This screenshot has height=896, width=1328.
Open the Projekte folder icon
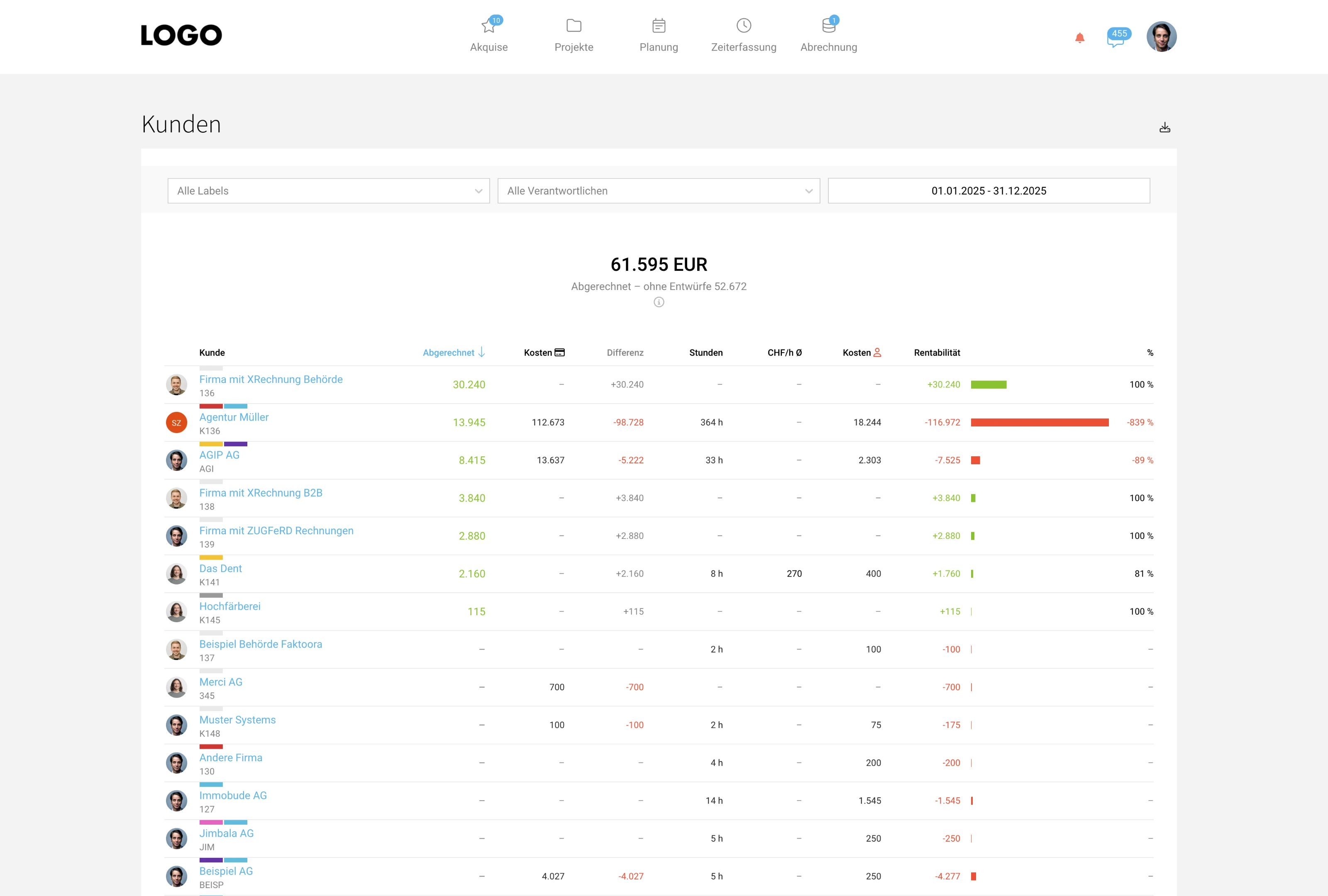click(574, 26)
